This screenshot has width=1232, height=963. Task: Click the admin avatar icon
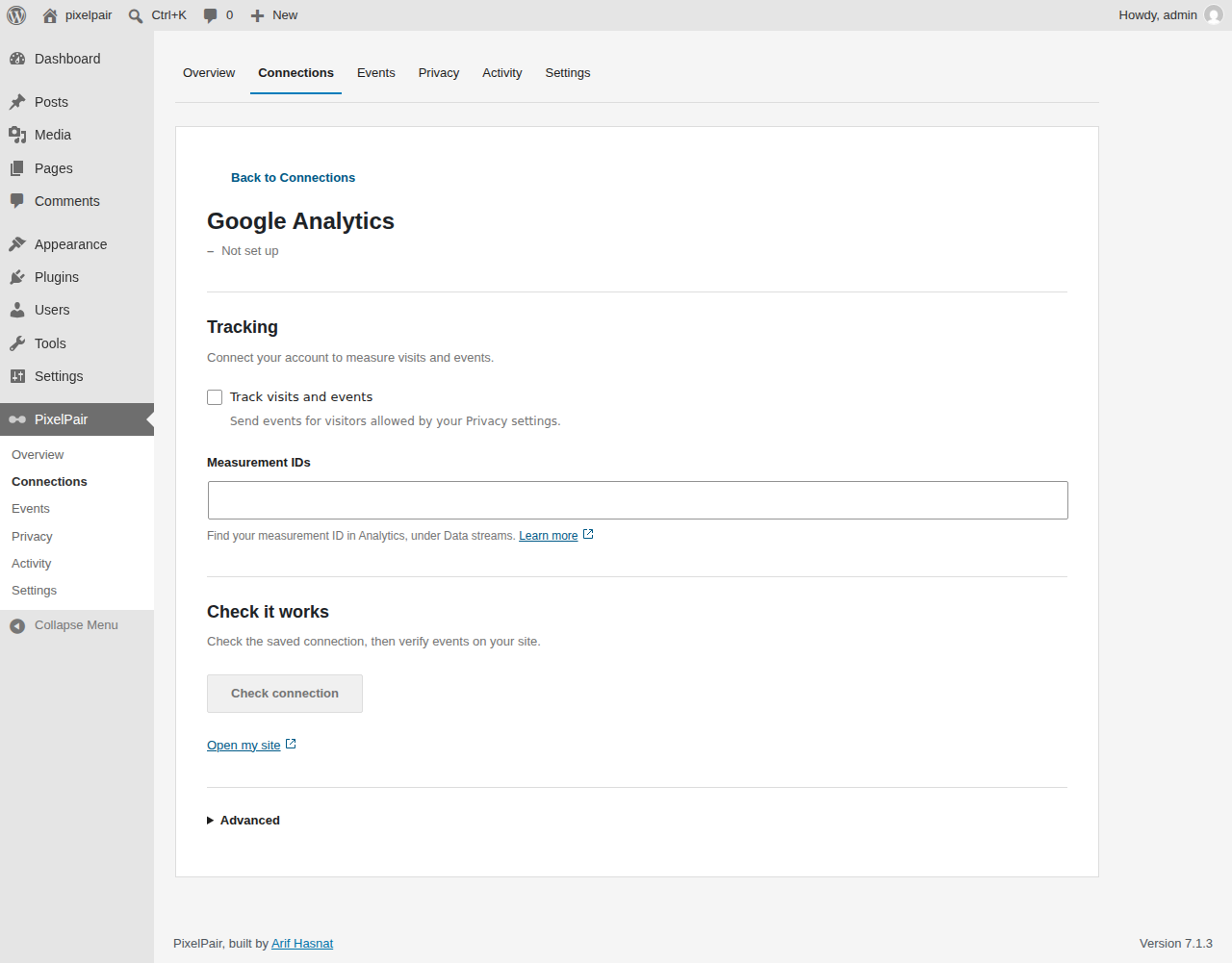click(1214, 15)
